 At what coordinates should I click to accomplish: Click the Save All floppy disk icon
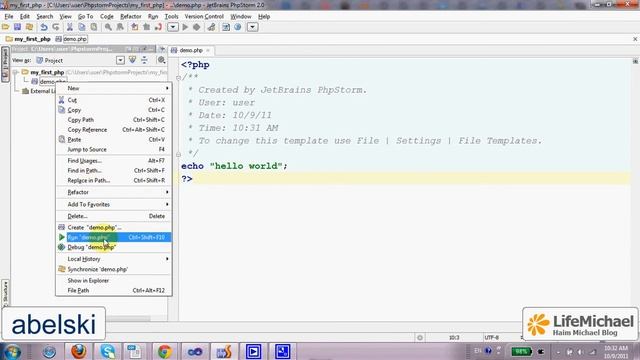[x=17, y=27]
